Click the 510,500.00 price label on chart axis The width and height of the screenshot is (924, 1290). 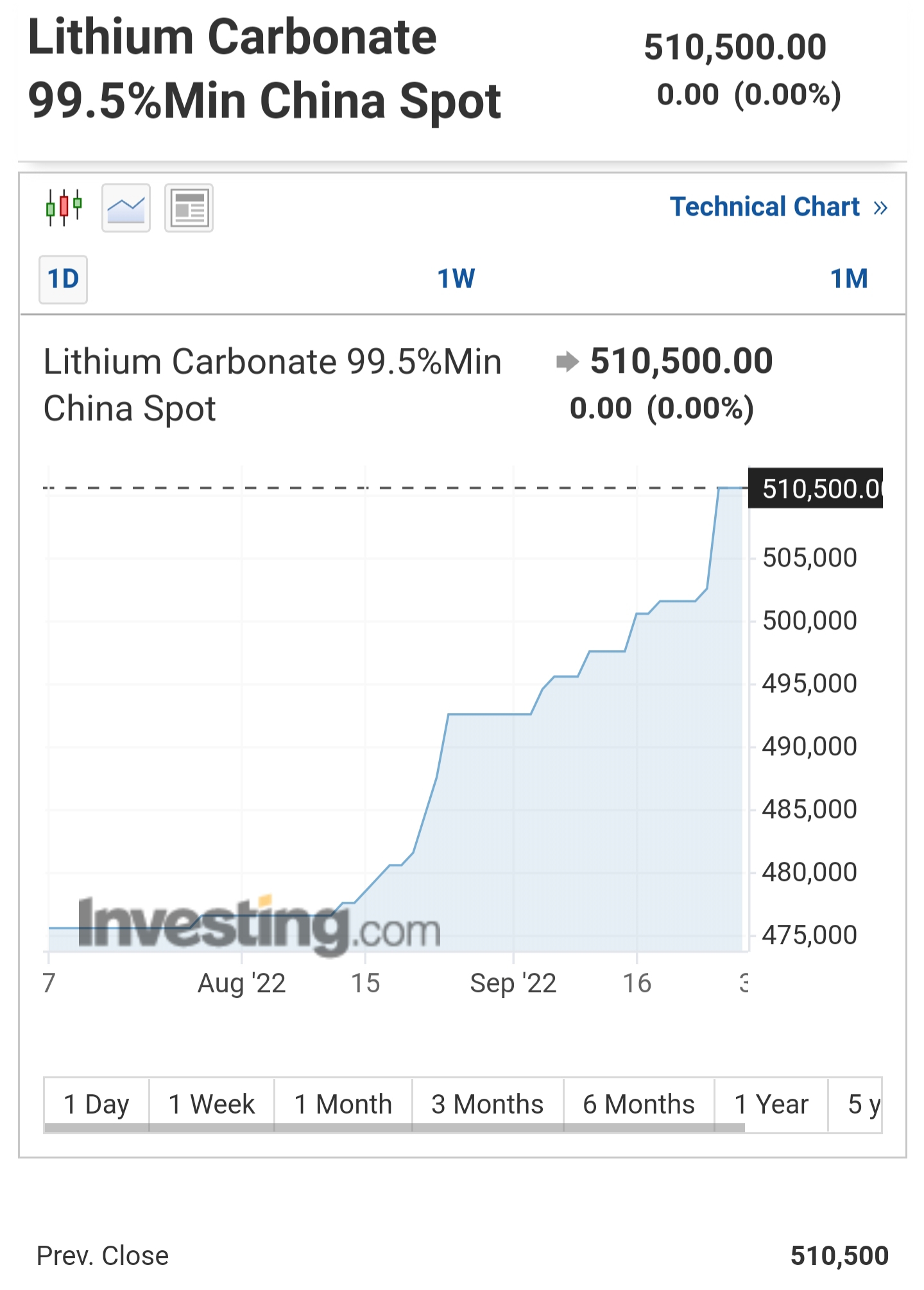click(x=816, y=488)
